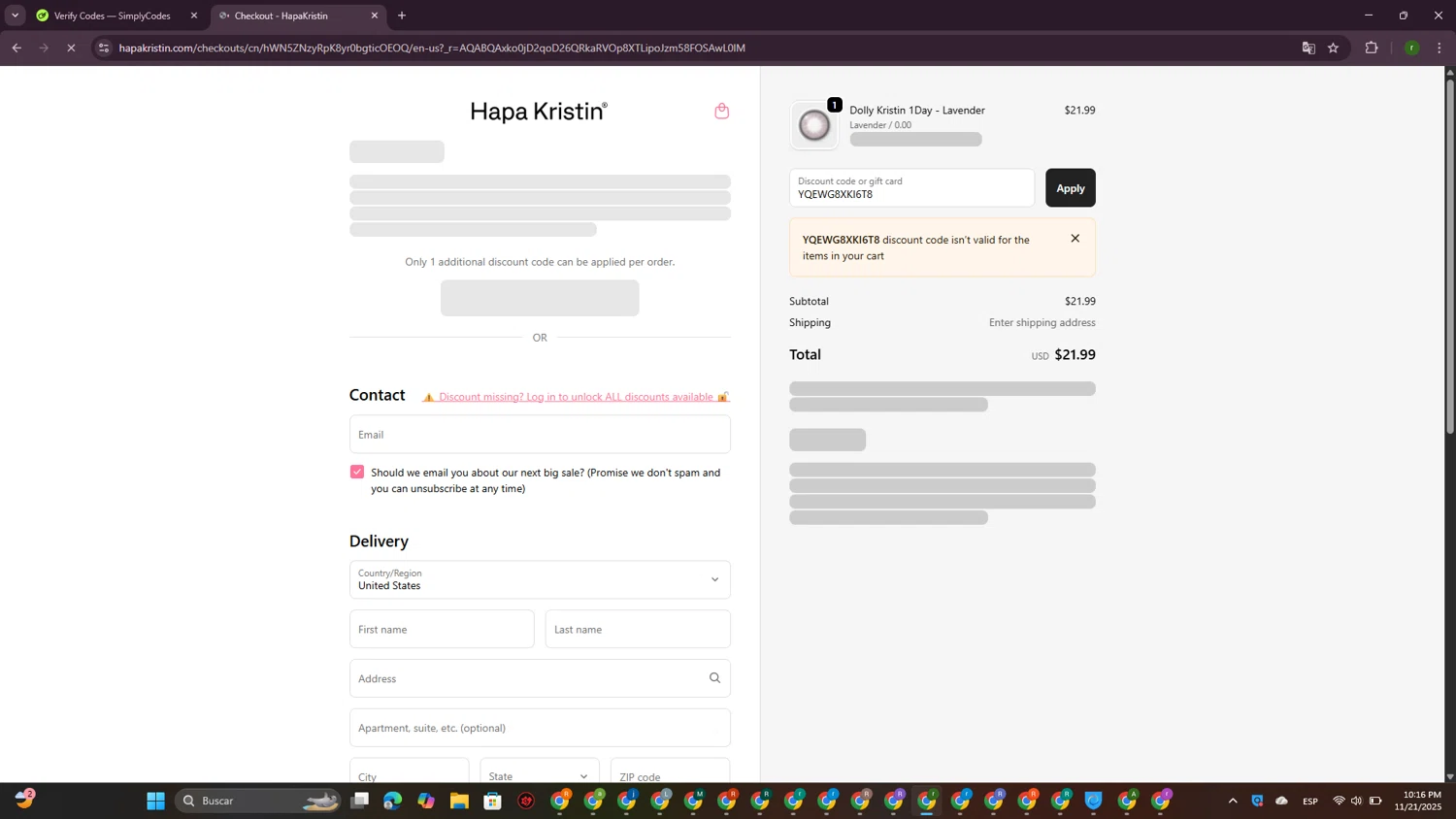Click the translate page icon

point(1308,48)
